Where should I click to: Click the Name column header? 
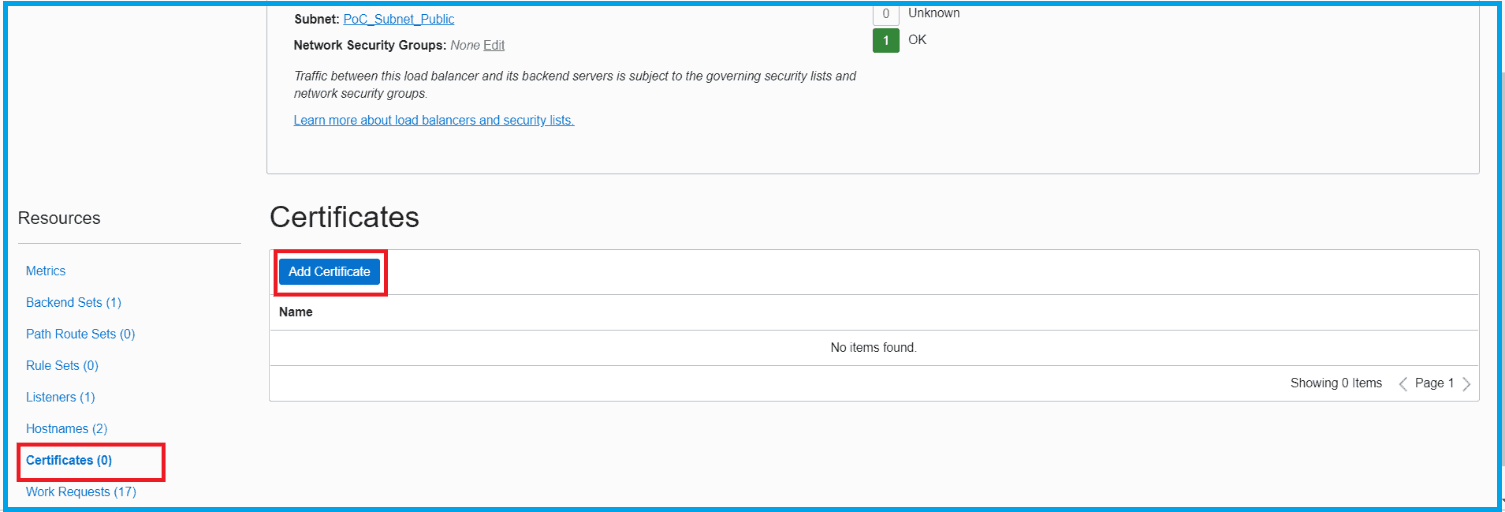click(x=296, y=312)
